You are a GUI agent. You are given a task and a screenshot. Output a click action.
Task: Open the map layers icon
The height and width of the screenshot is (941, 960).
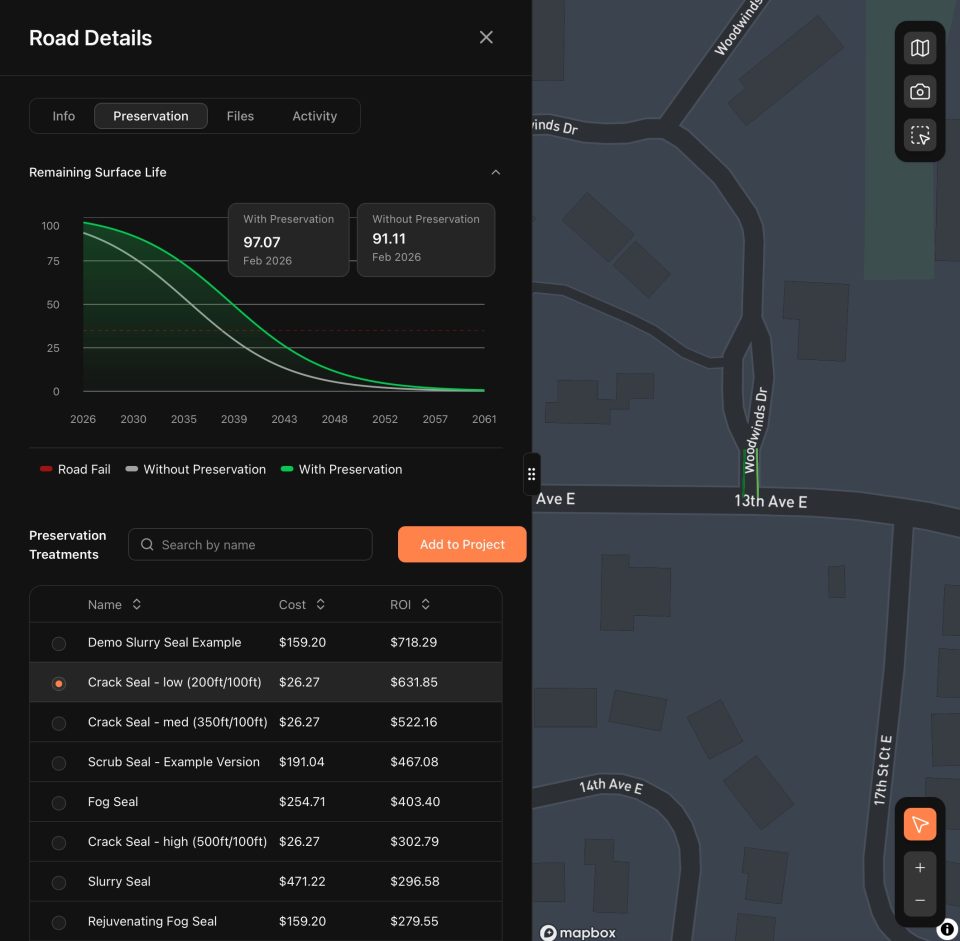pos(919,48)
